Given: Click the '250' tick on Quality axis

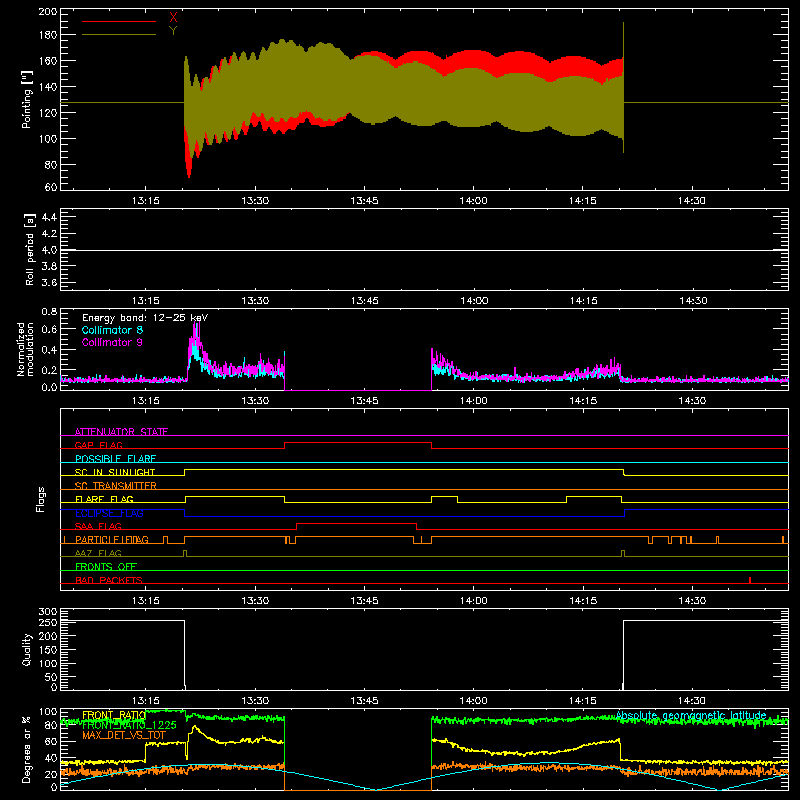Looking at the screenshot, I should click(48, 622).
